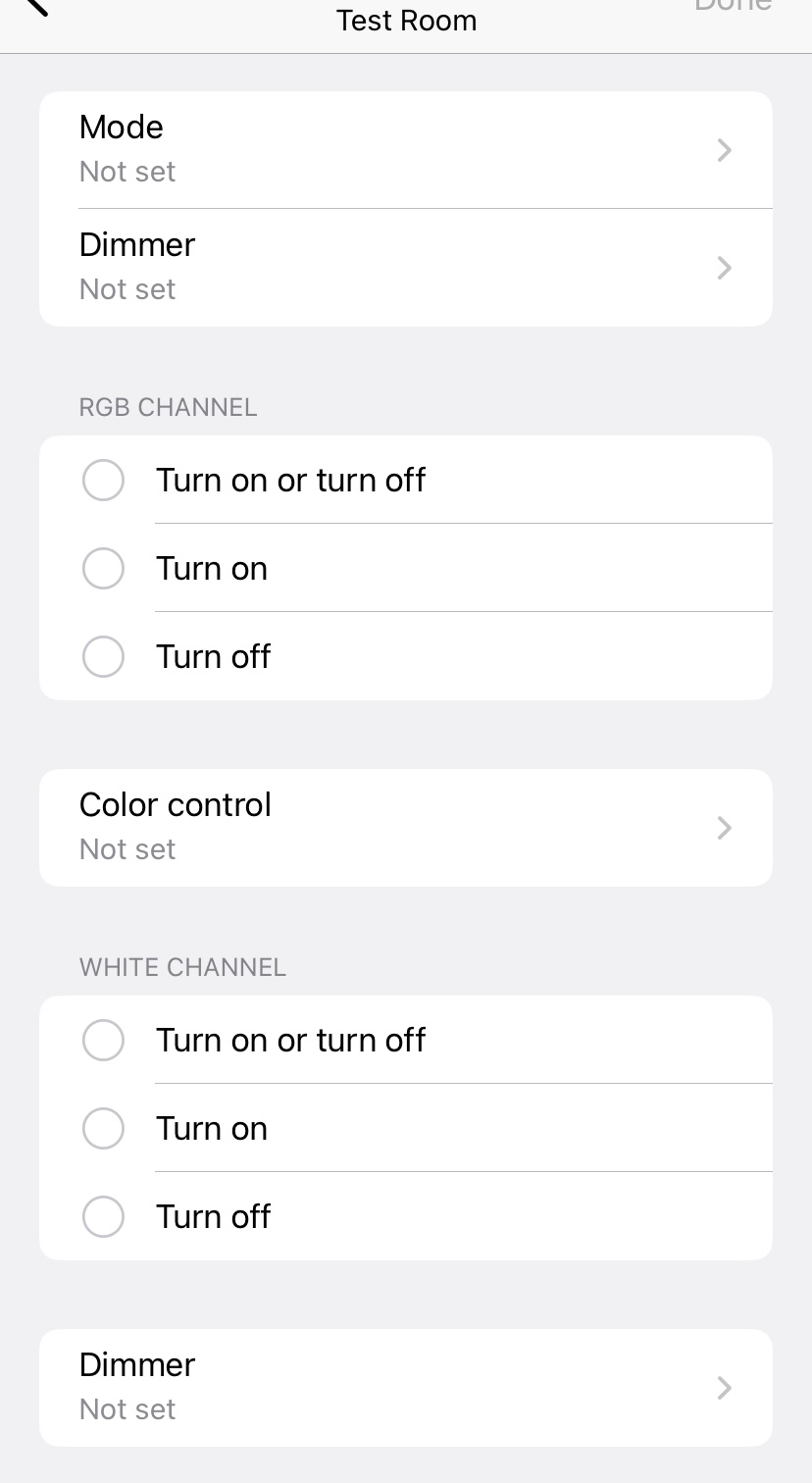Tap chevron next to bottom Dimmer
The image size is (812, 1483).
coord(724,1388)
